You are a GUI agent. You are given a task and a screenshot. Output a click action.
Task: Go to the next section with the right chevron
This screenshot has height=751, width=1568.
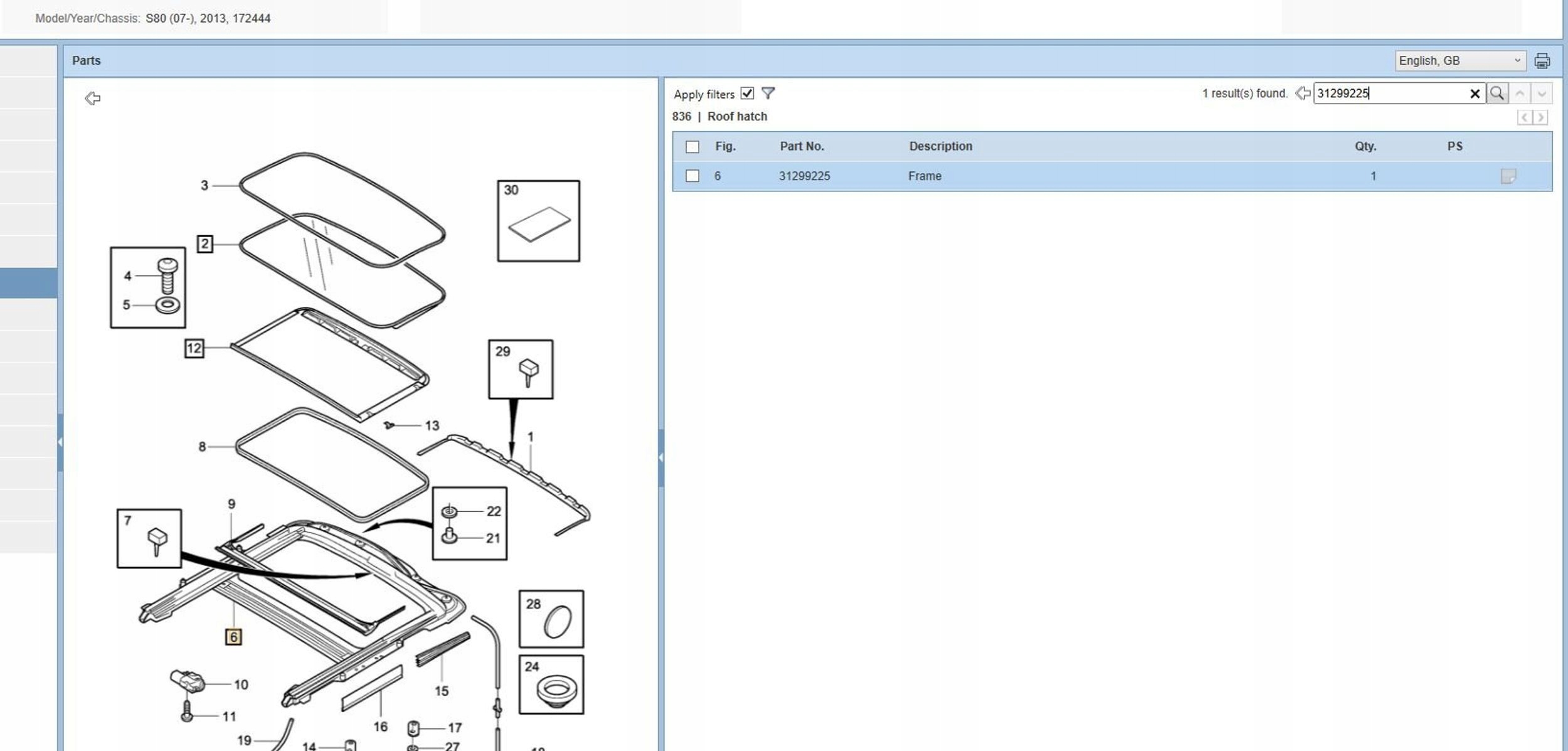coord(1540,117)
